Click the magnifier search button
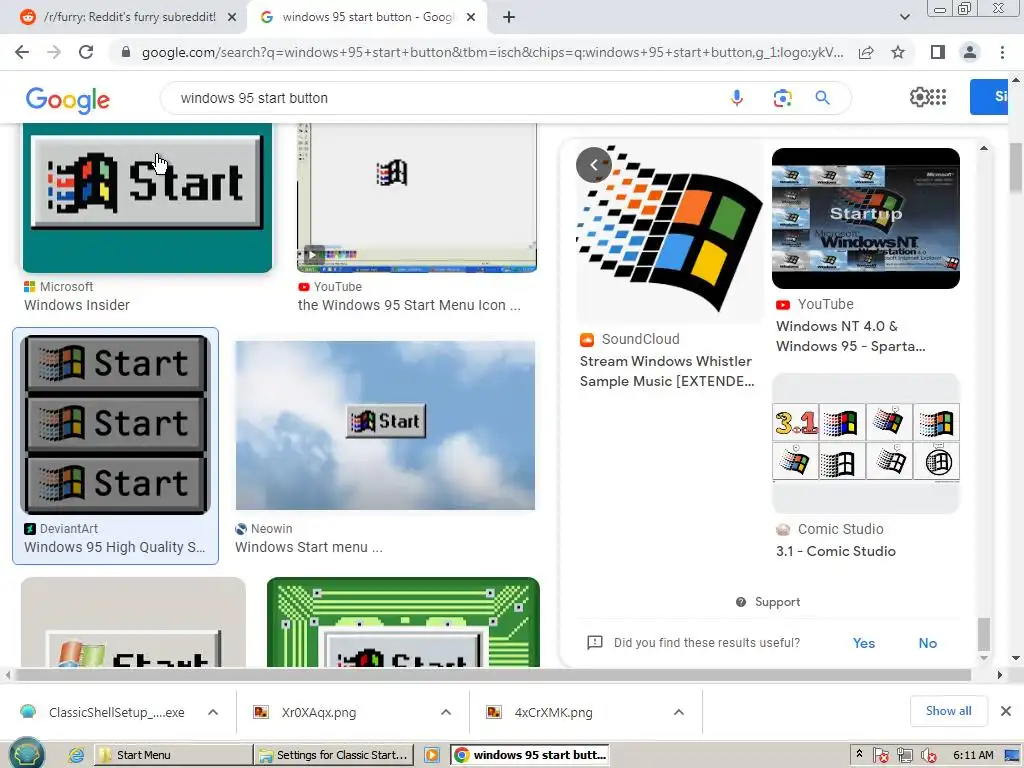Screen dimensions: 1024x768 822,98
